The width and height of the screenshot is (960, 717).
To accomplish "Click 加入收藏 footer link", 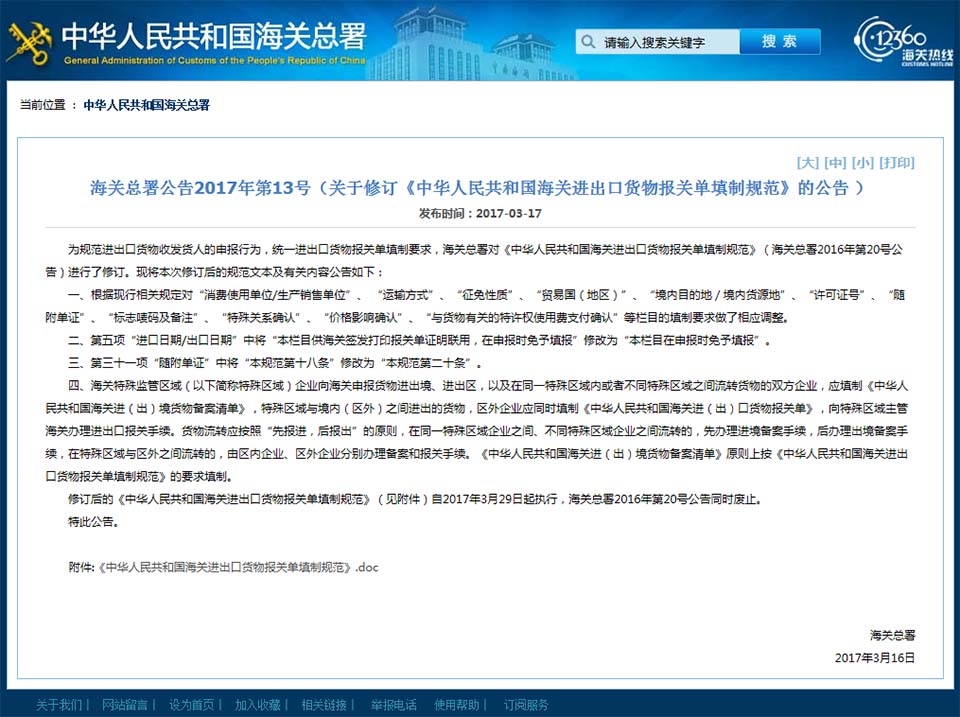I will tap(258, 705).
